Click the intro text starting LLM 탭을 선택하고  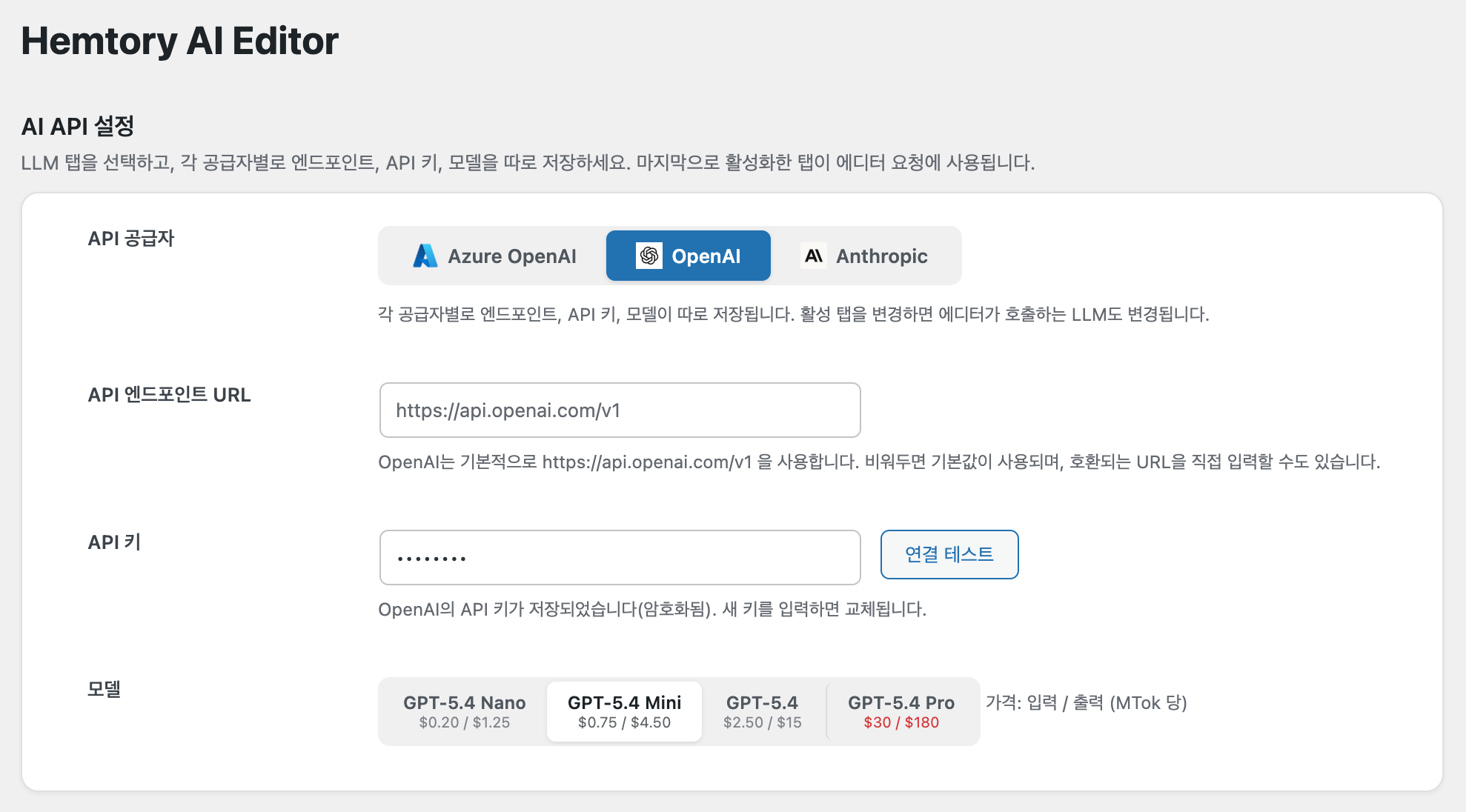pos(528,163)
